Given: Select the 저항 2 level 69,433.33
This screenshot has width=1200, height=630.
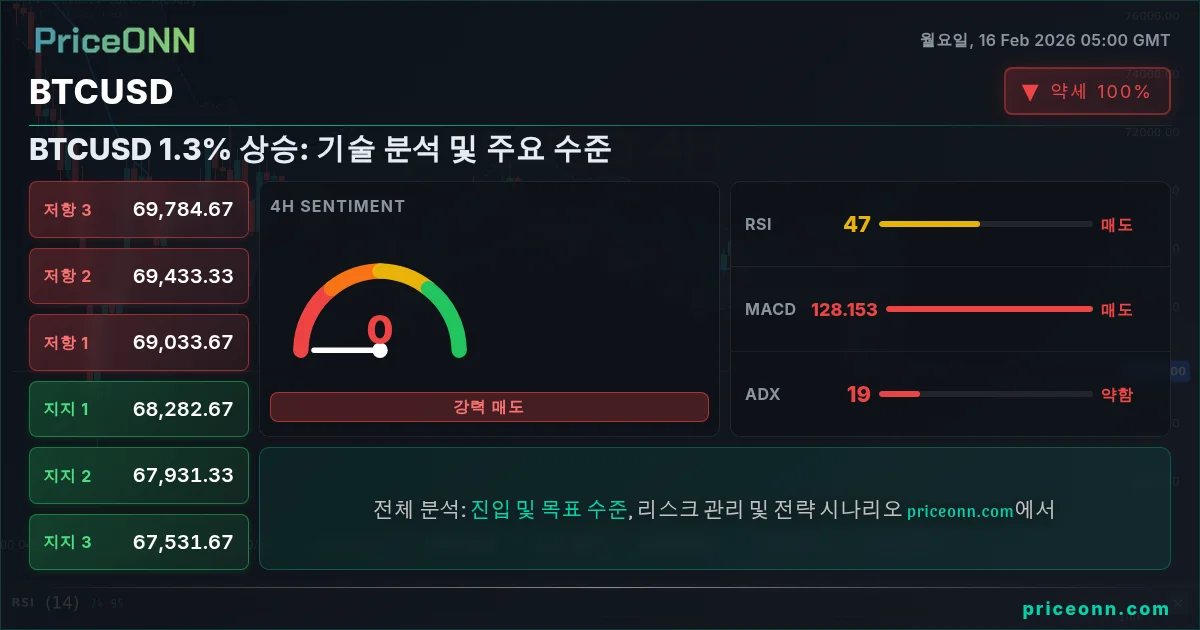Looking at the screenshot, I should tap(139, 276).
